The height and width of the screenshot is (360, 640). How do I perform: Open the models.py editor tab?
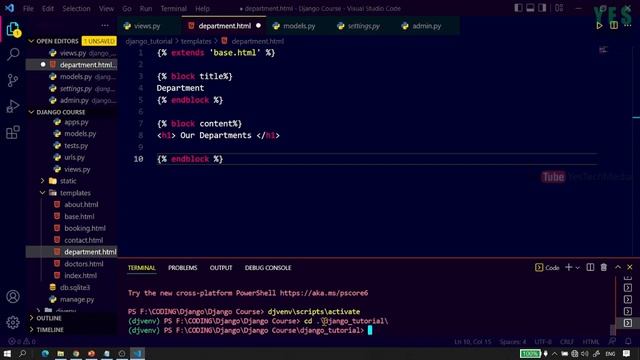298,26
